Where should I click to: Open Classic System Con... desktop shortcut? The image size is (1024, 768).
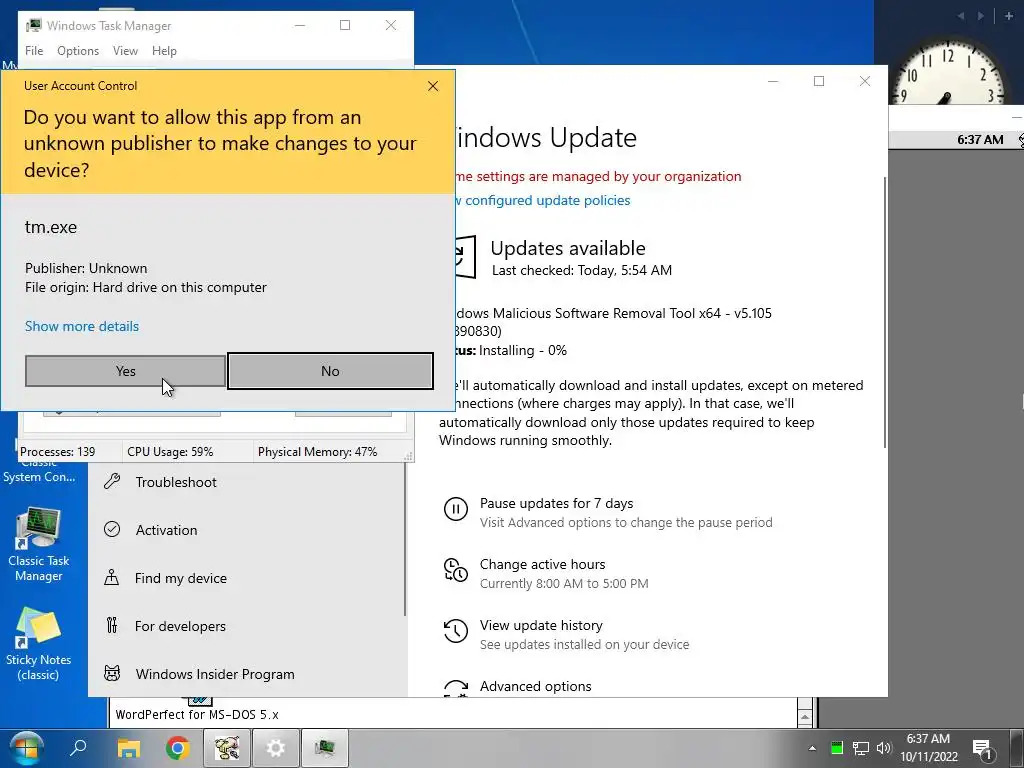39,472
